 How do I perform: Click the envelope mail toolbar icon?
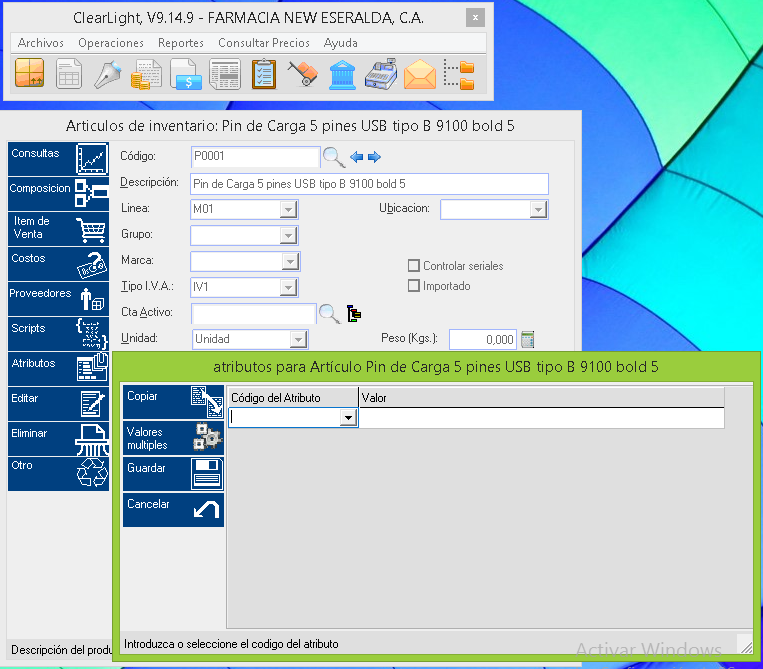[420, 75]
